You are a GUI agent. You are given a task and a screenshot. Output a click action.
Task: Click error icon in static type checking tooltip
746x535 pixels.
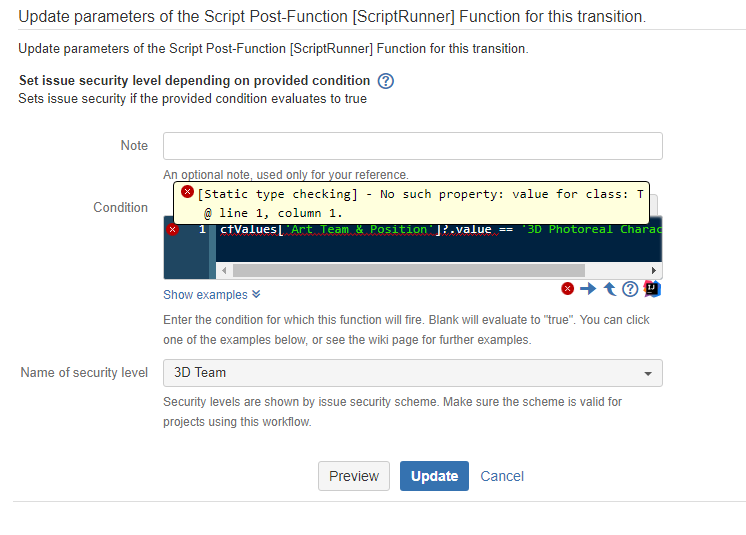click(187, 192)
